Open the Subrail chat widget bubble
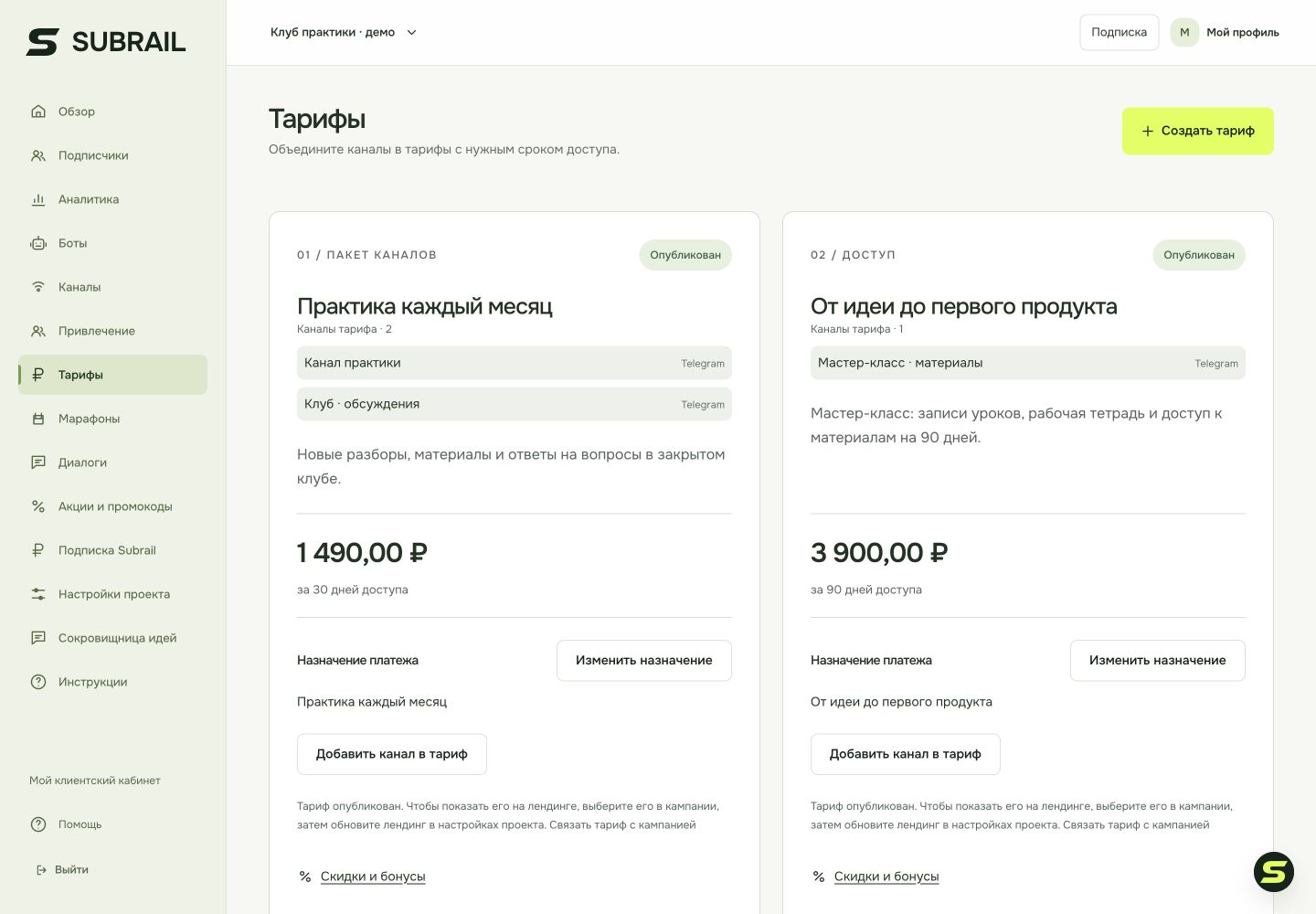 click(1274, 872)
